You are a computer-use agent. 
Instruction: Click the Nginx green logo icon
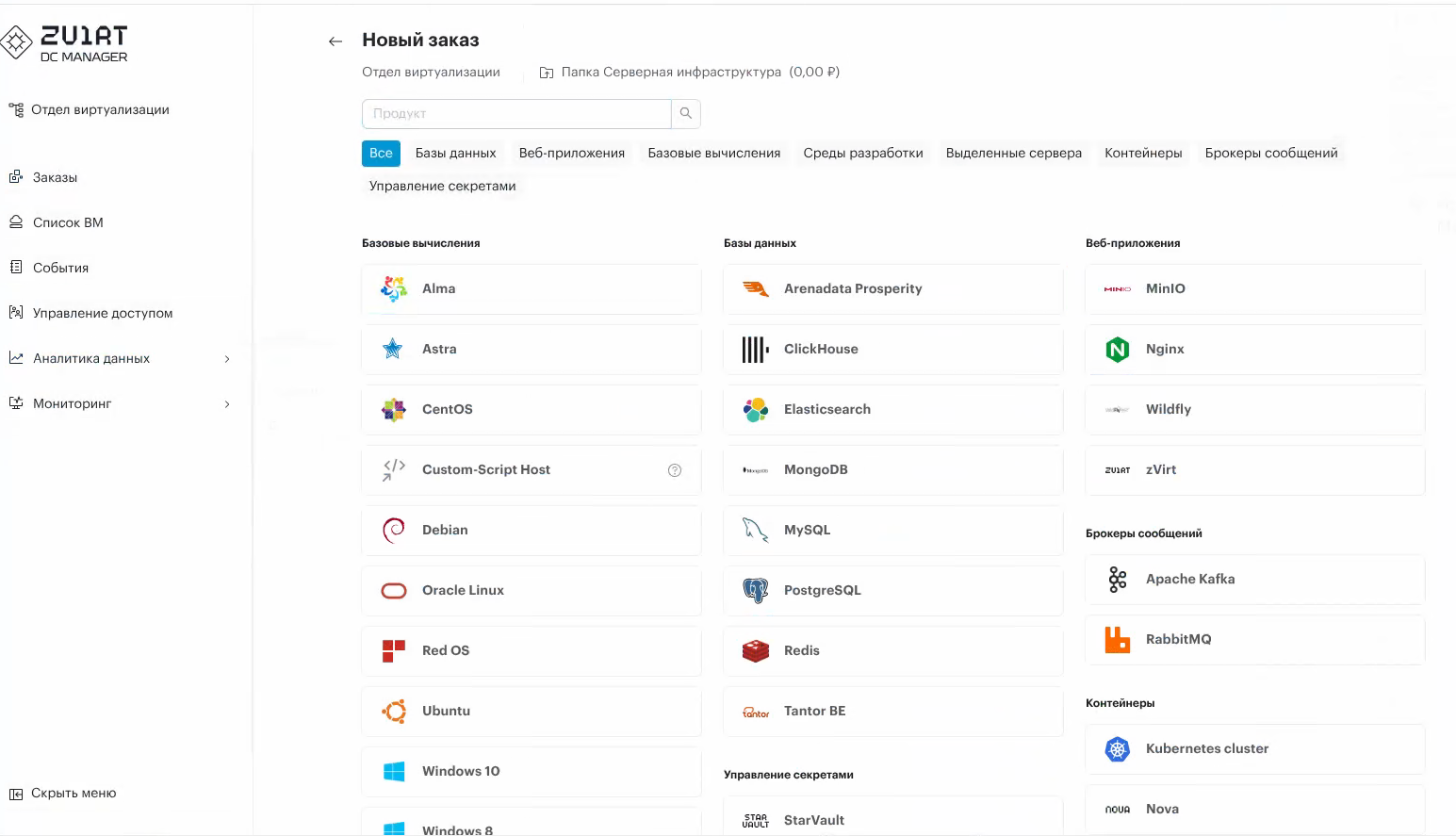tap(1118, 350)
